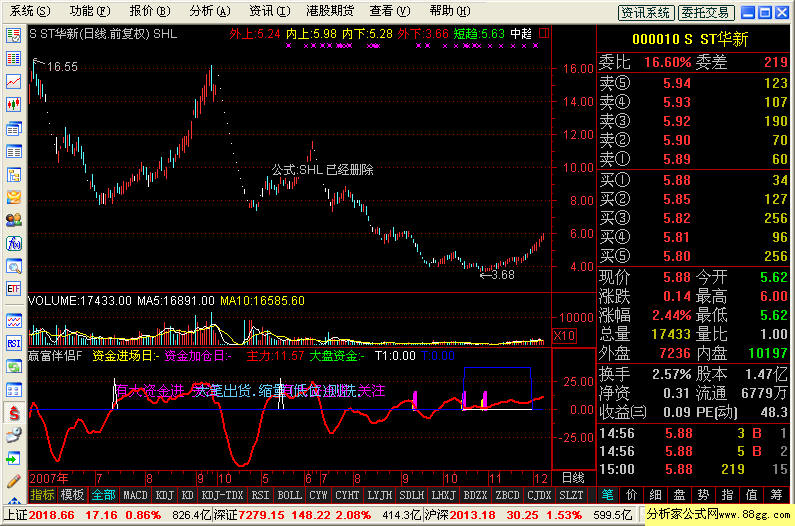The image size is (795, 526).
Task: Switch to the BDZX indicator tab
Action: (475, 495)
